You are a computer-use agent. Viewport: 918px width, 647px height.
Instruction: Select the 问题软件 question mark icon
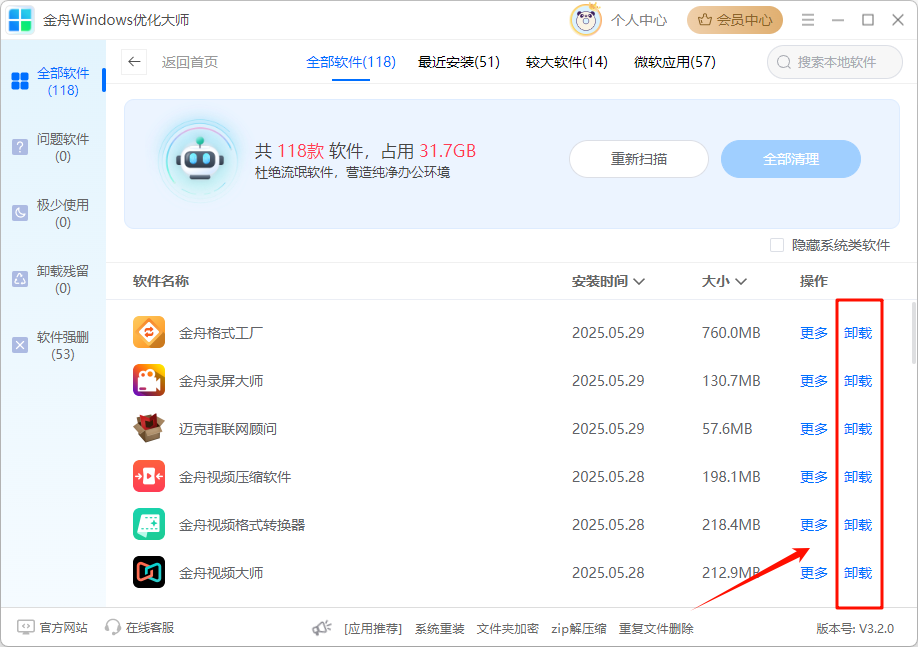click(20, 147)
